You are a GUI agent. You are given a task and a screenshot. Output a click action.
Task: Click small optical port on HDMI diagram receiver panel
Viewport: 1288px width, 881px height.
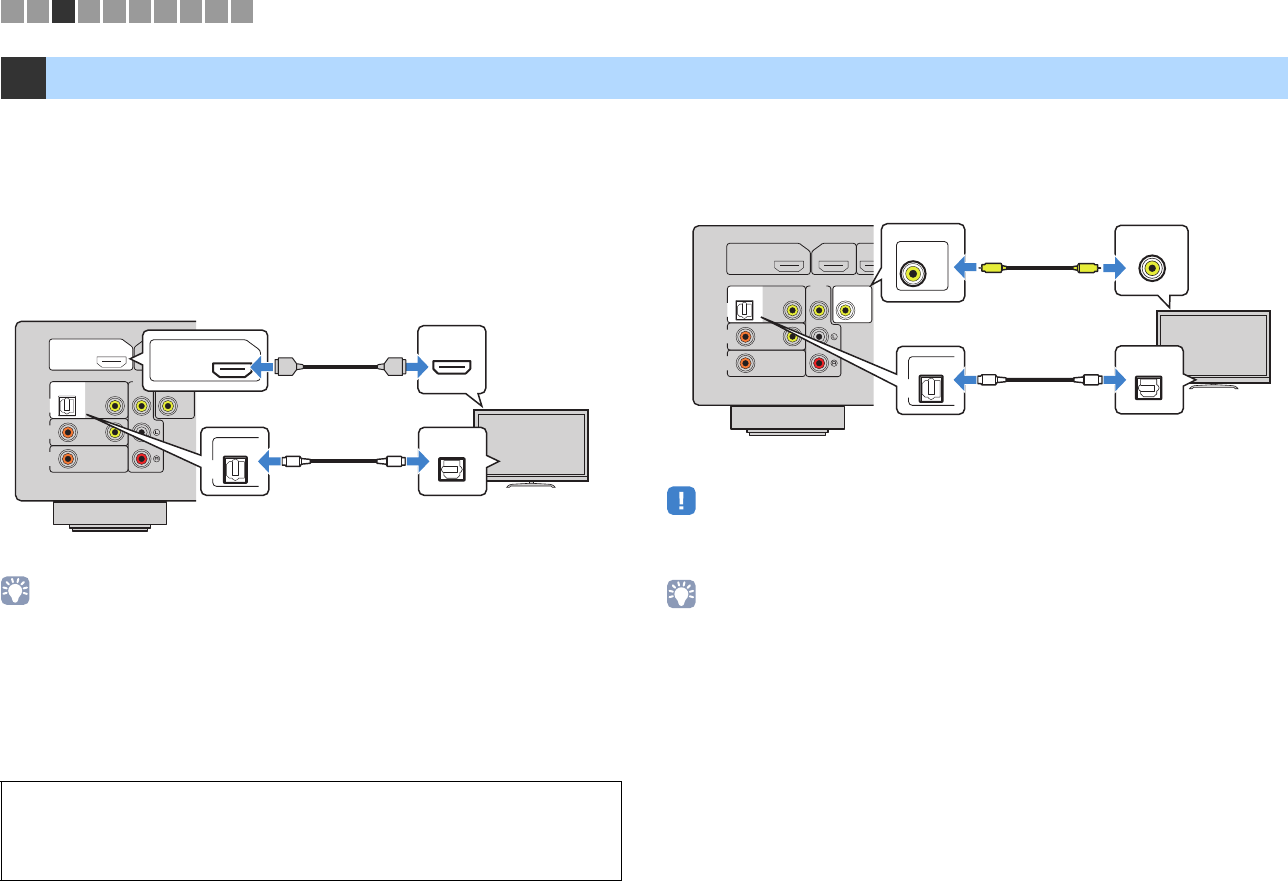click(69, 407)
